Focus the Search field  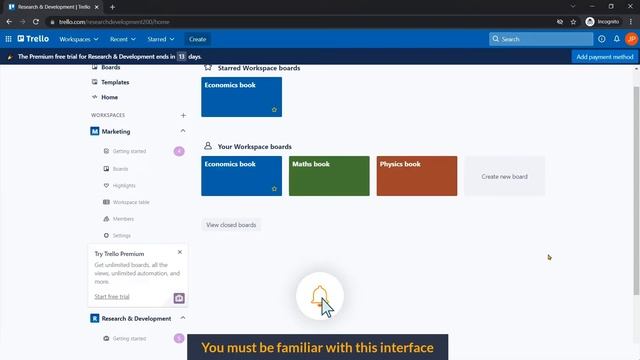(541, 39)
